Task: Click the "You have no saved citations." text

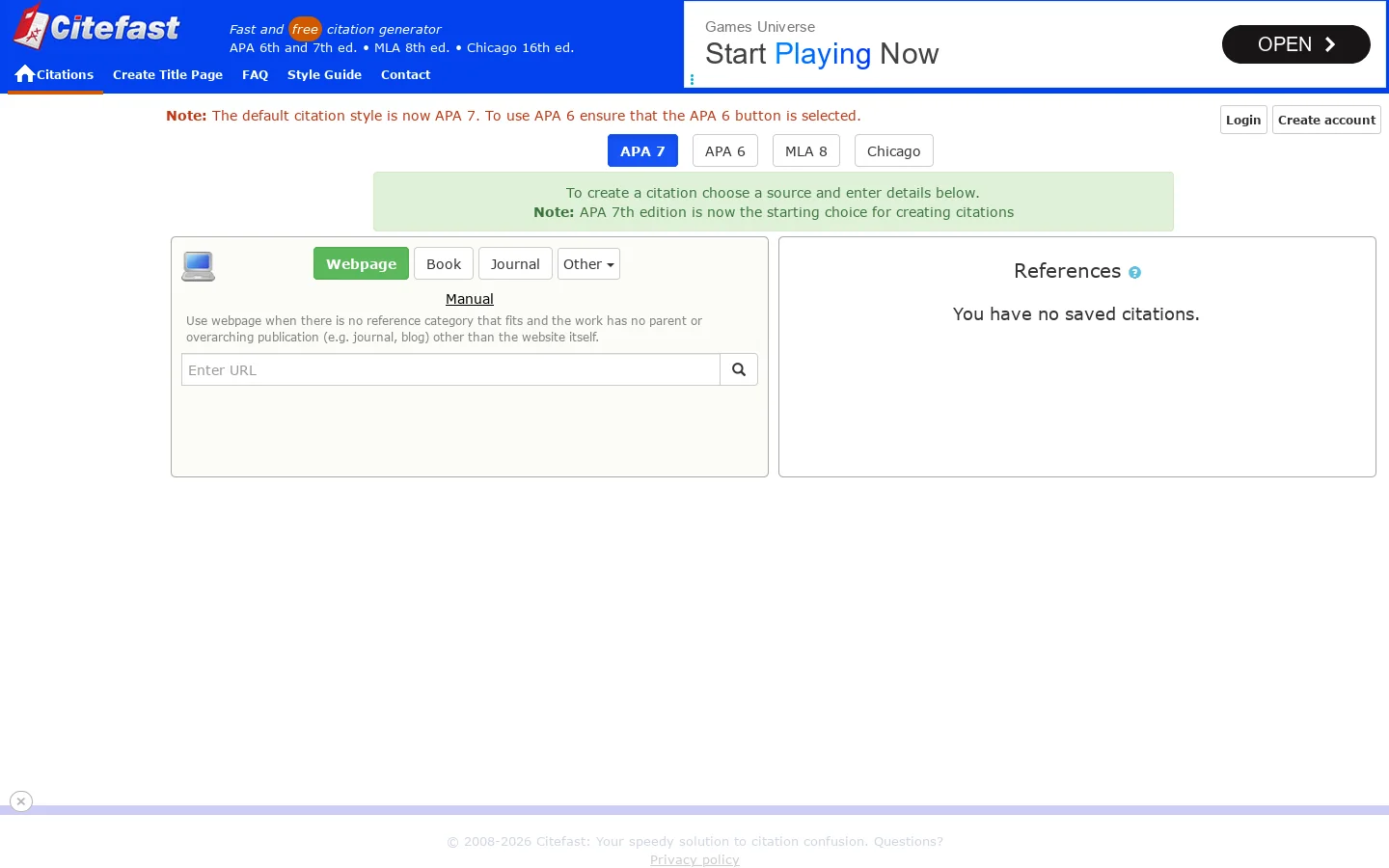Action: pos(1076,313)
